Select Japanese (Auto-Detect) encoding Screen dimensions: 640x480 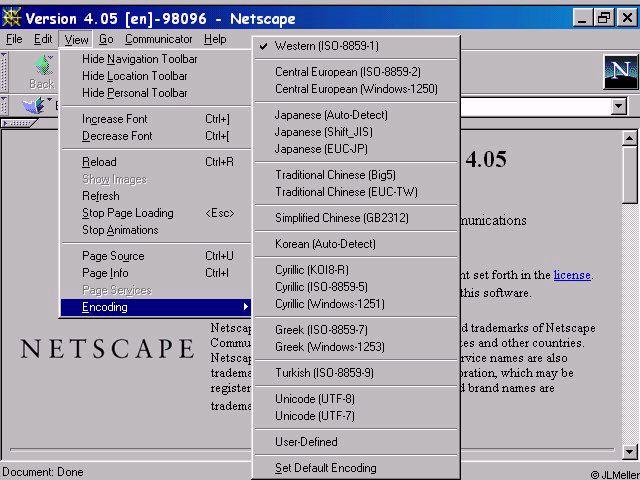click(x=330, y=115)
